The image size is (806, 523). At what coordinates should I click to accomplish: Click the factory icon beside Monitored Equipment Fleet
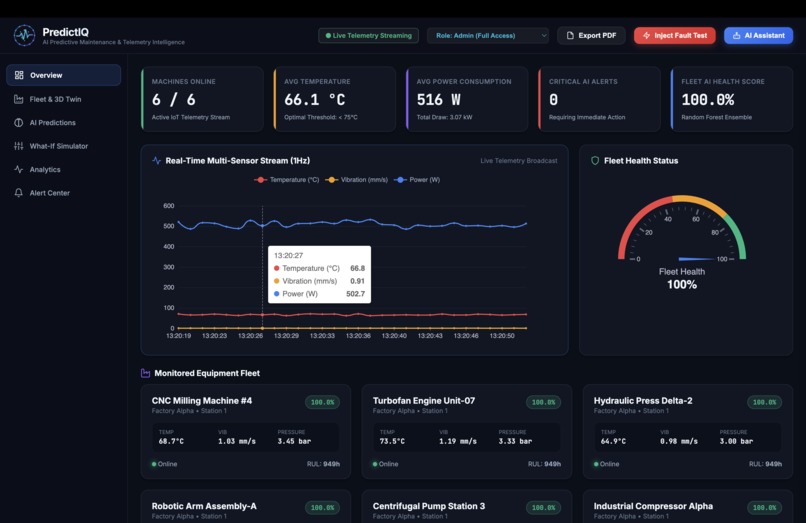[145, 373]
